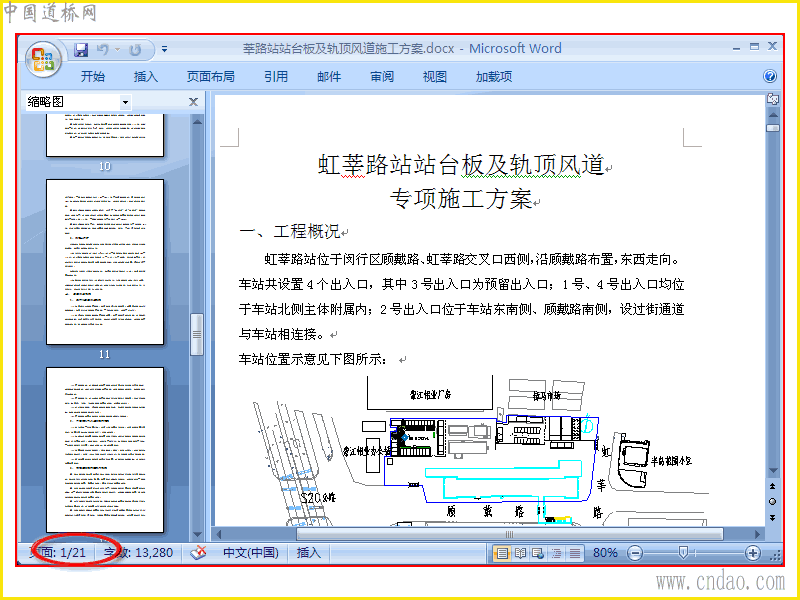Open the 缩略图 pane dropdown
The image size is (800, 600).
coord(126,103)
